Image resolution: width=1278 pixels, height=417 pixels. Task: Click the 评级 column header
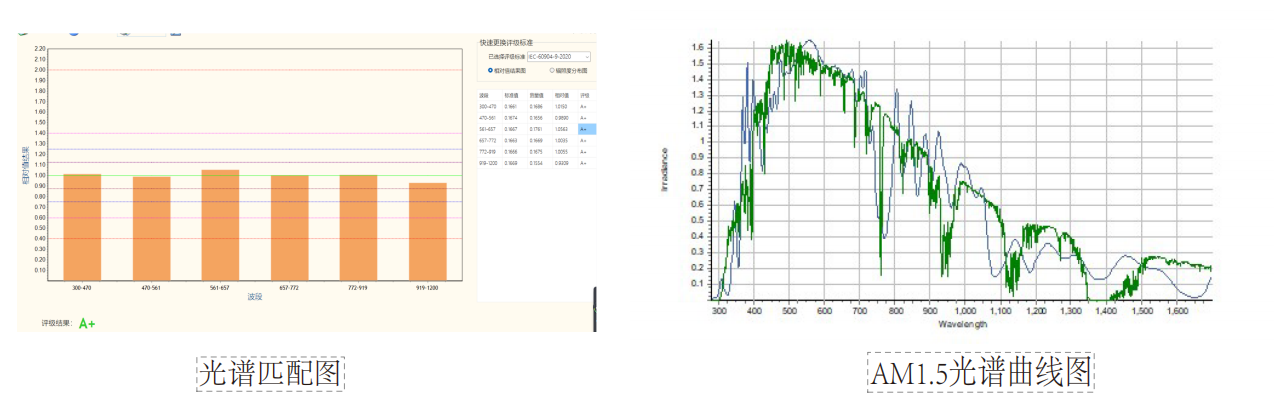coord(585,95)
